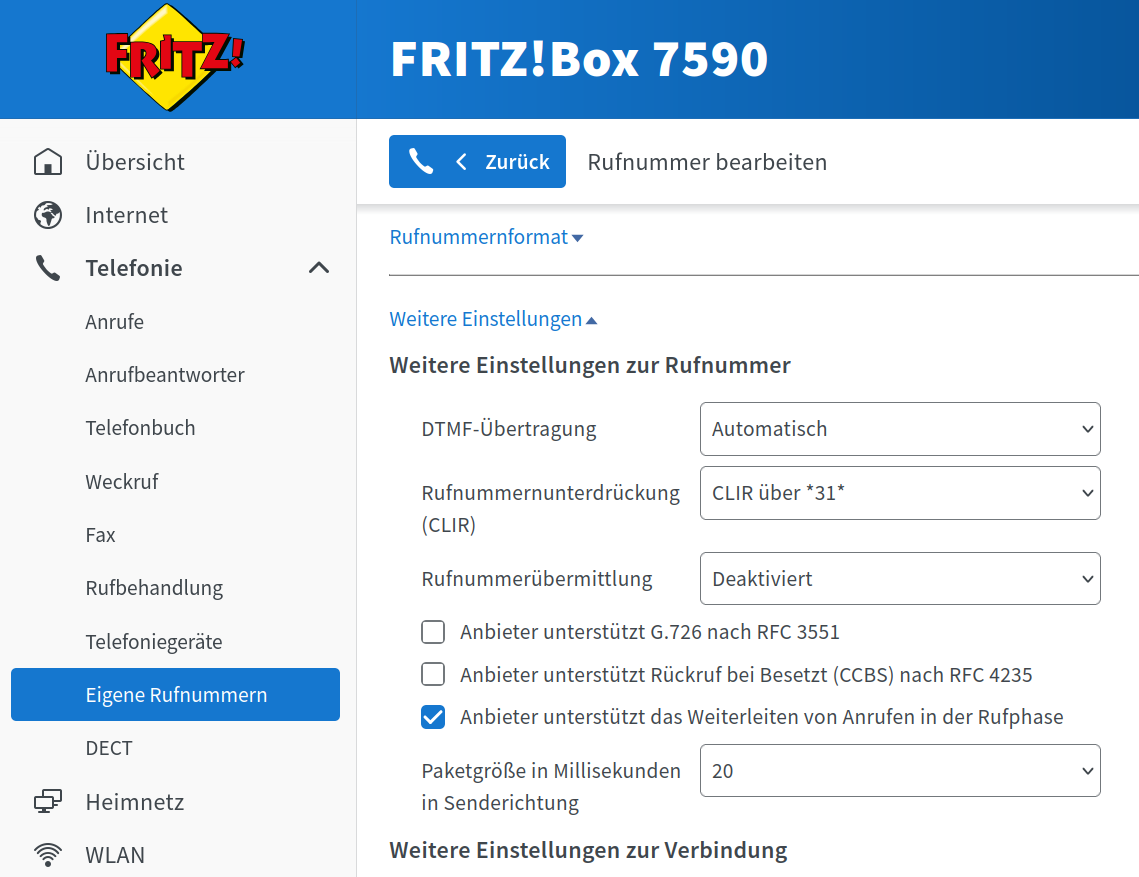
Task: Click the FRITZ!Box 7590 title
Action: pos(579,59)
